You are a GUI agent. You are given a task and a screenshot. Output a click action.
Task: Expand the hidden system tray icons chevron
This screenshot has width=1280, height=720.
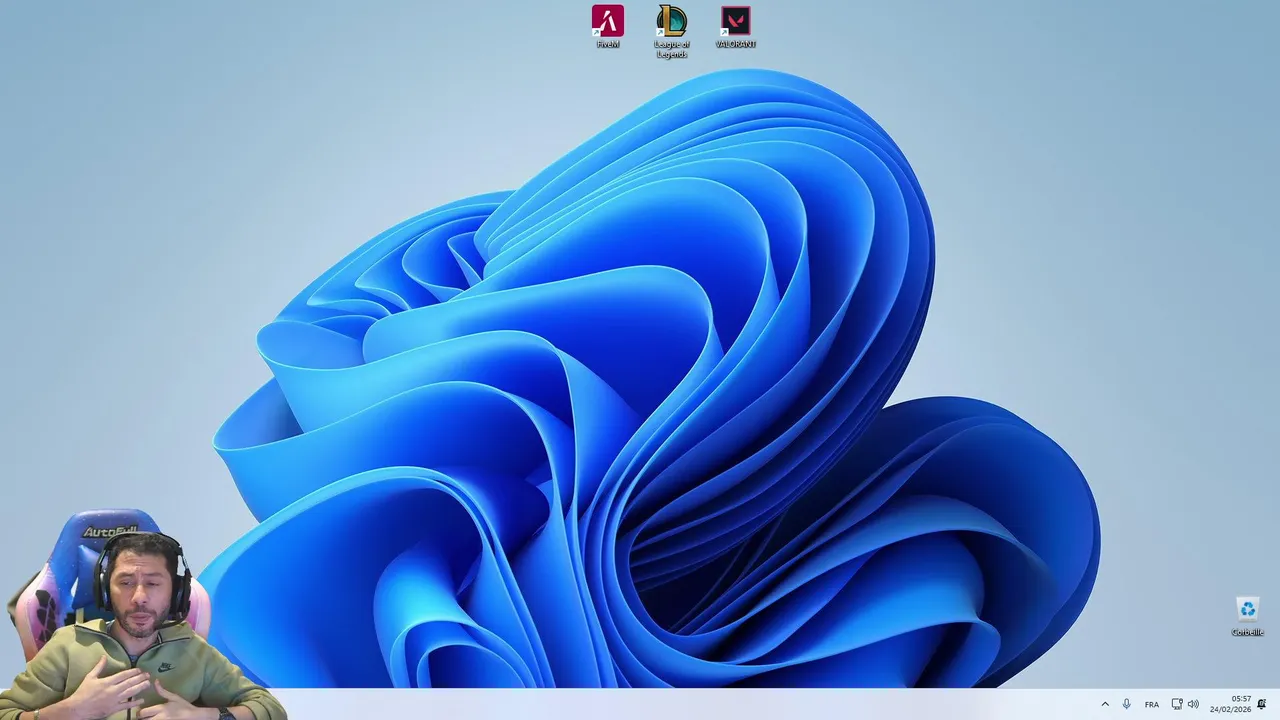click(x=1105, y=704)
